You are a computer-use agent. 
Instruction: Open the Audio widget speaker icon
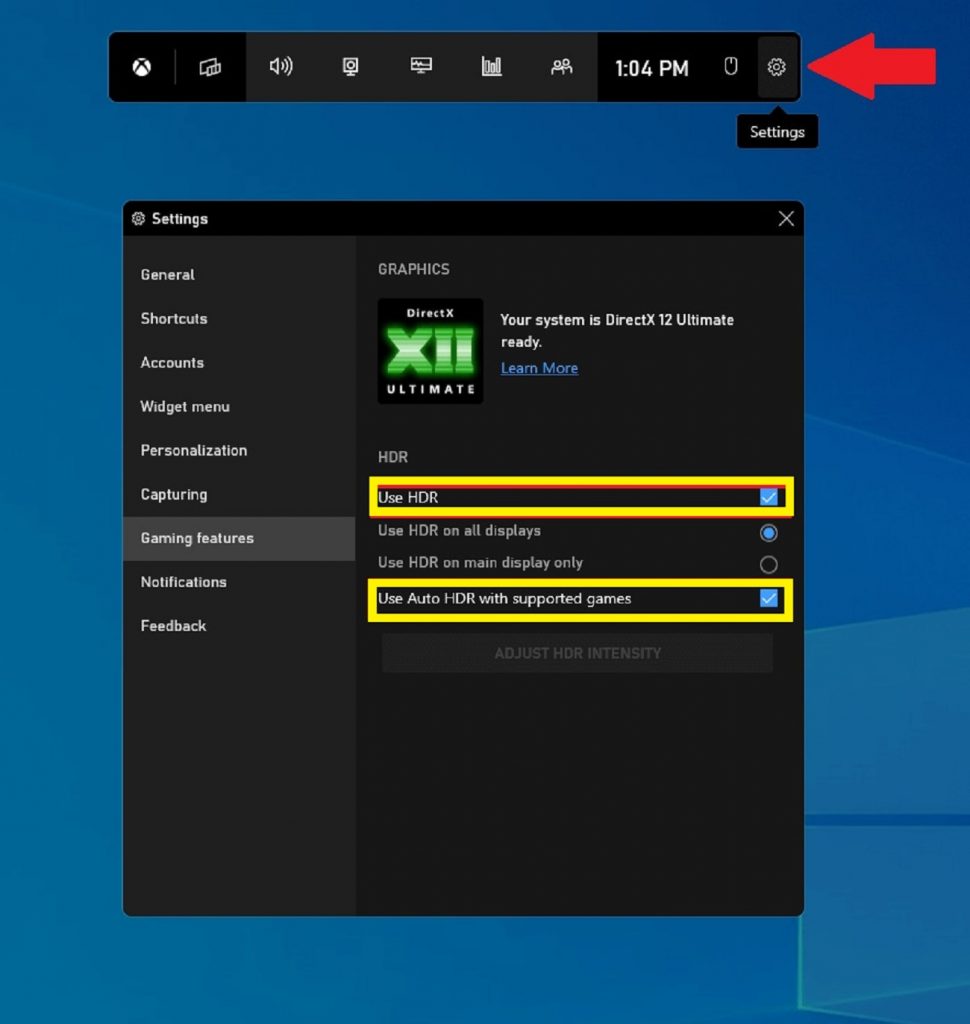(281, 67)
